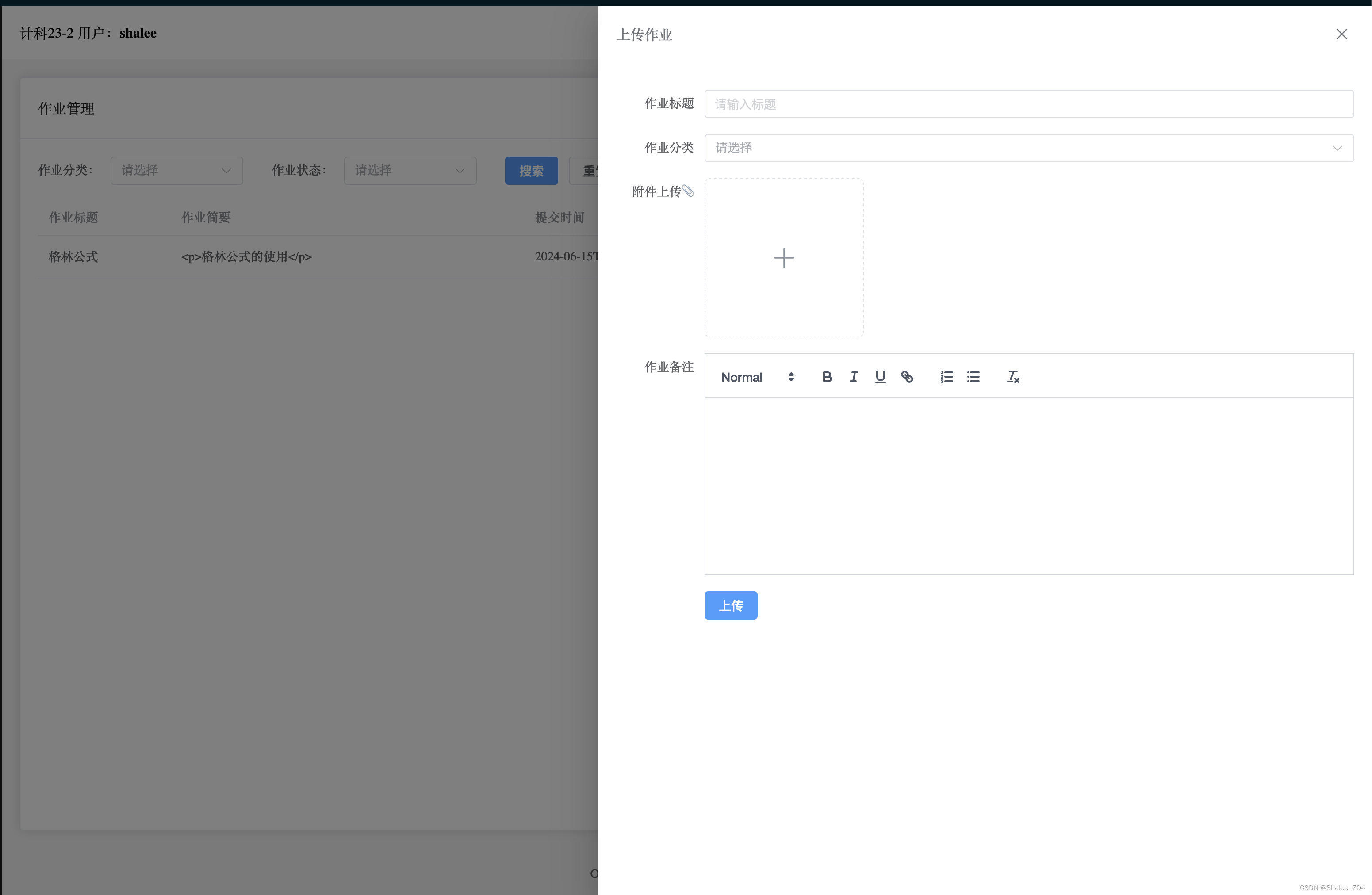Close the 上传作业 drawer
This screenshot has width=1372, height=895.
coord(1341,34)
